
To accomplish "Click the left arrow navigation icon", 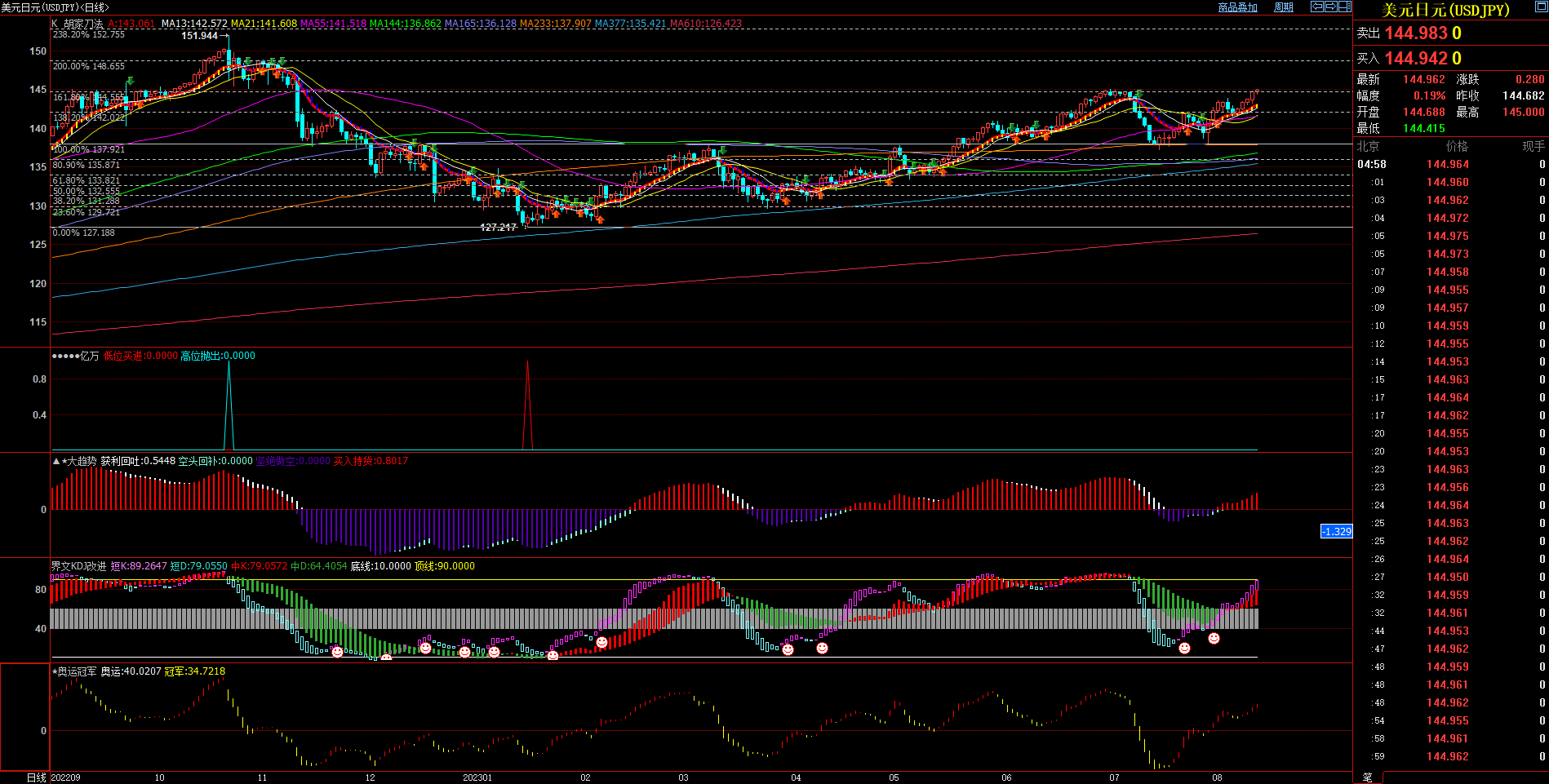I will (x=1317, y=7).
